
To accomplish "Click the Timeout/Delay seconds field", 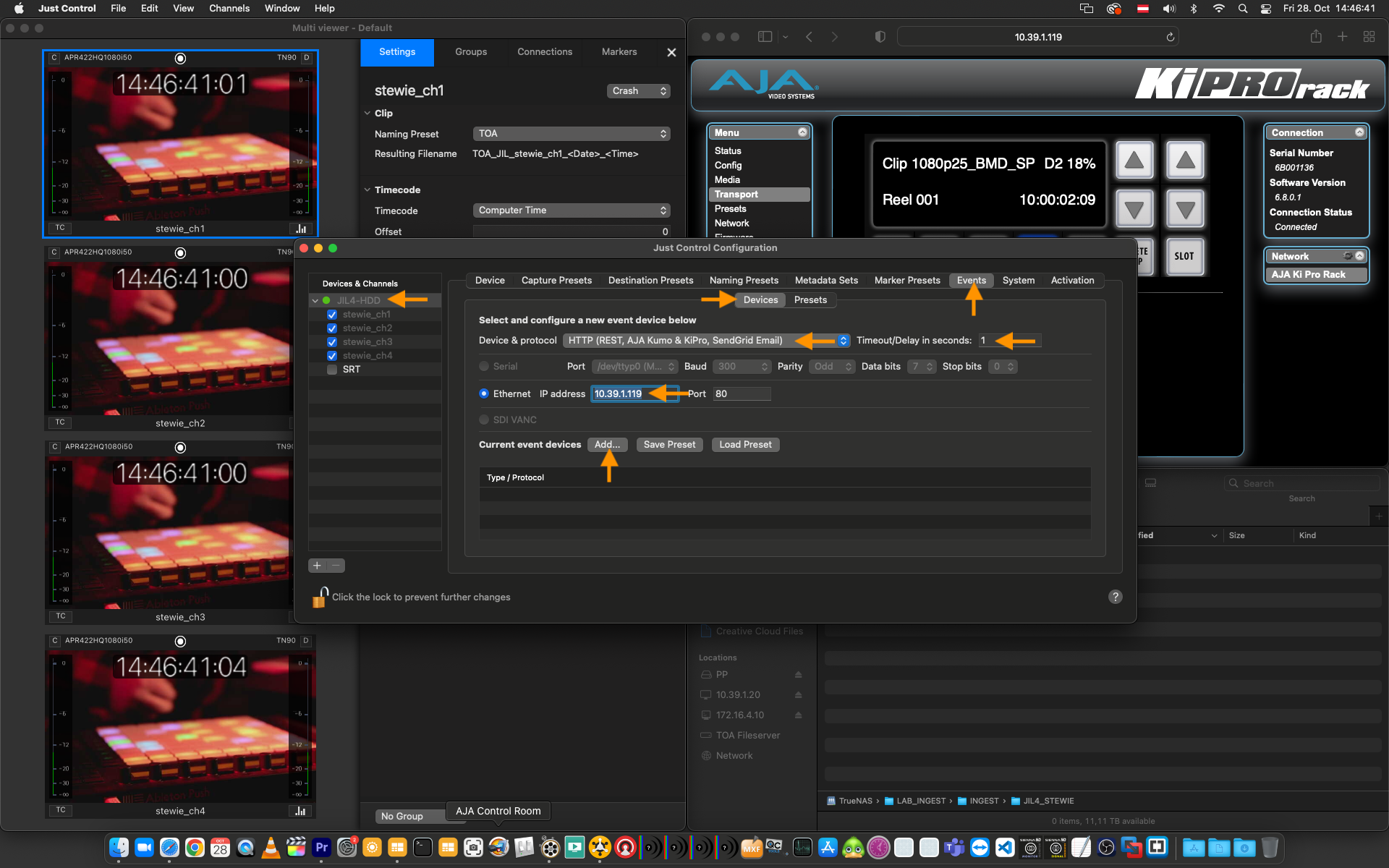I will tap(1010, 341).
